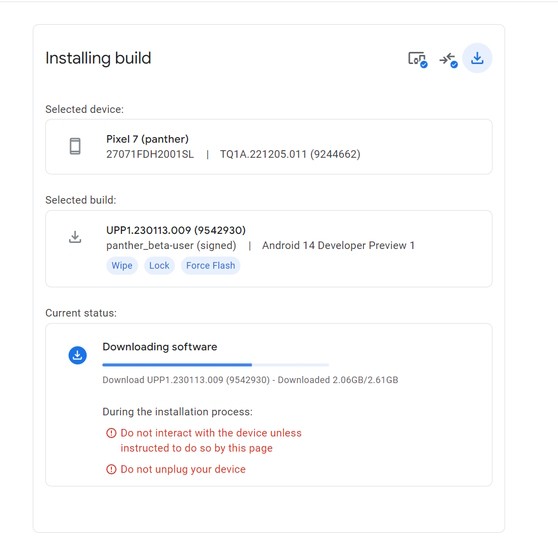Image resolution: width=558 pixels, height=560 pixels.
Task: Click the 'Do not unplug your device' warning
Action: tap(183, 469)
